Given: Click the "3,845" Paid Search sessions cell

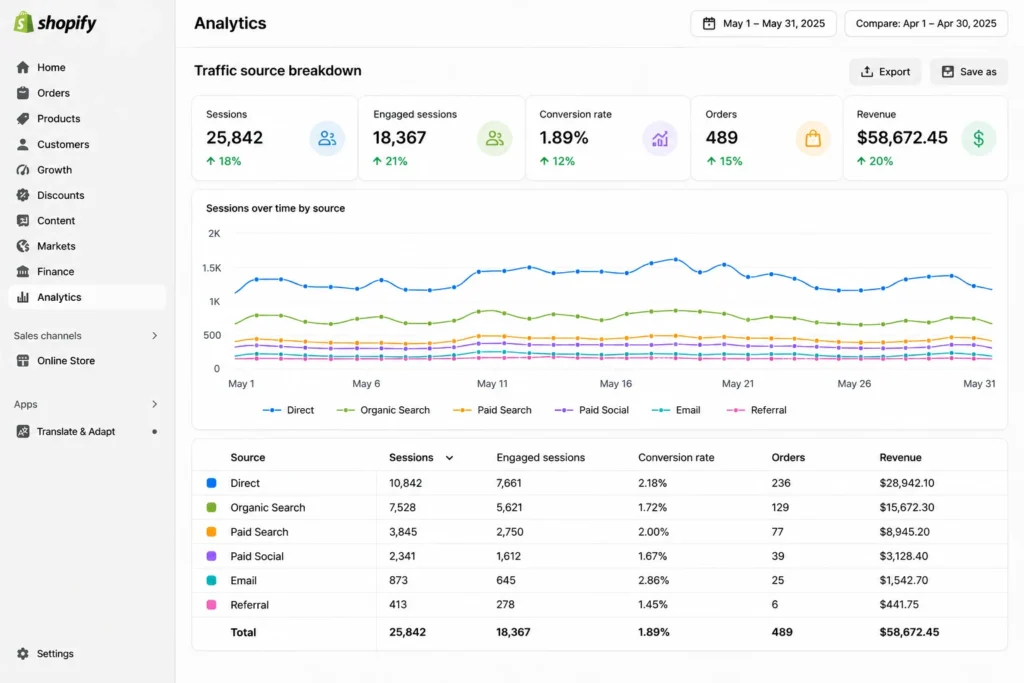Looking at the screenshot, I should pyautogui.click(x=403, y=532).
